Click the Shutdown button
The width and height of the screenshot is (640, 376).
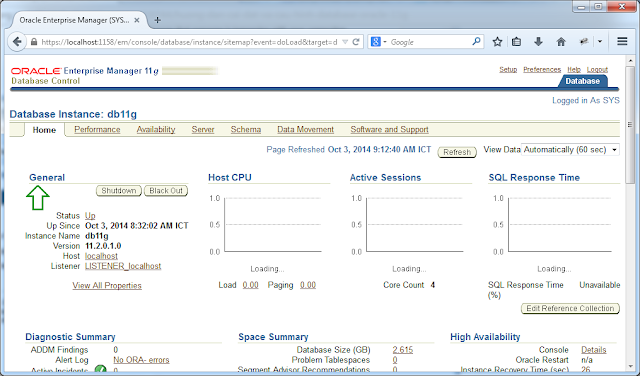[x=119, y=191]
